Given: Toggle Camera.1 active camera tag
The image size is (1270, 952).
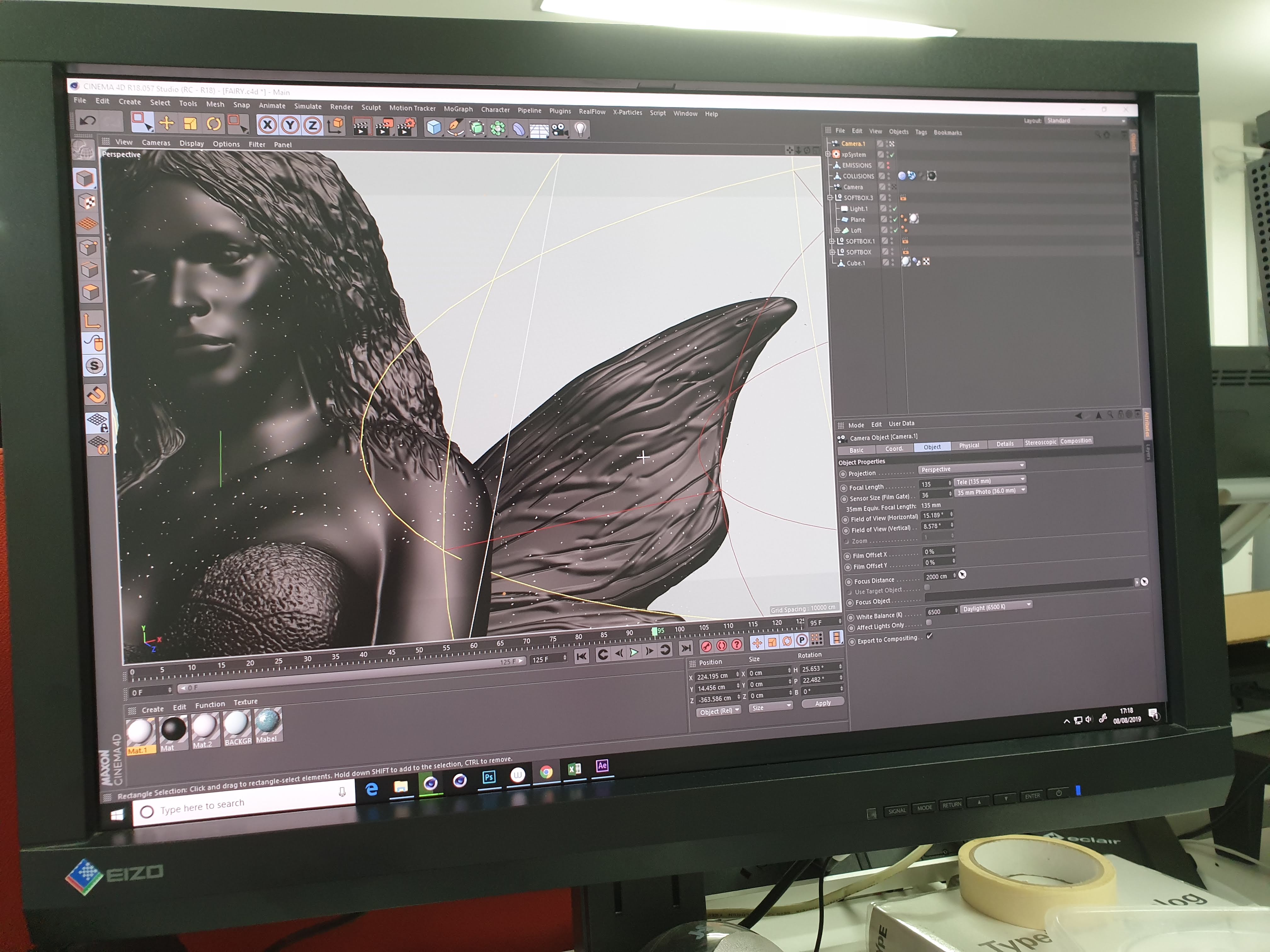Looking at the screenshot, I should coord(892,144).
